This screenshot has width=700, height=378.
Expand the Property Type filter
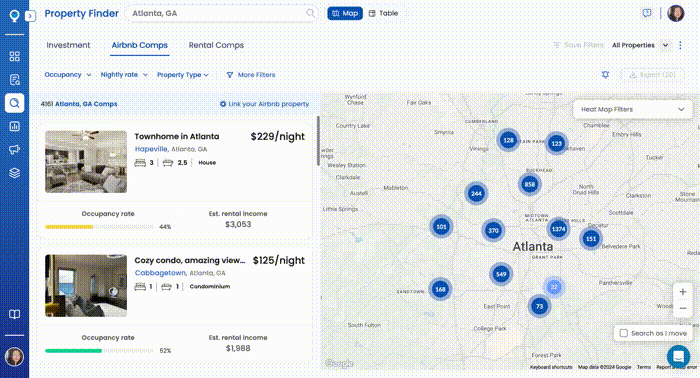click(x=183, y=75)
